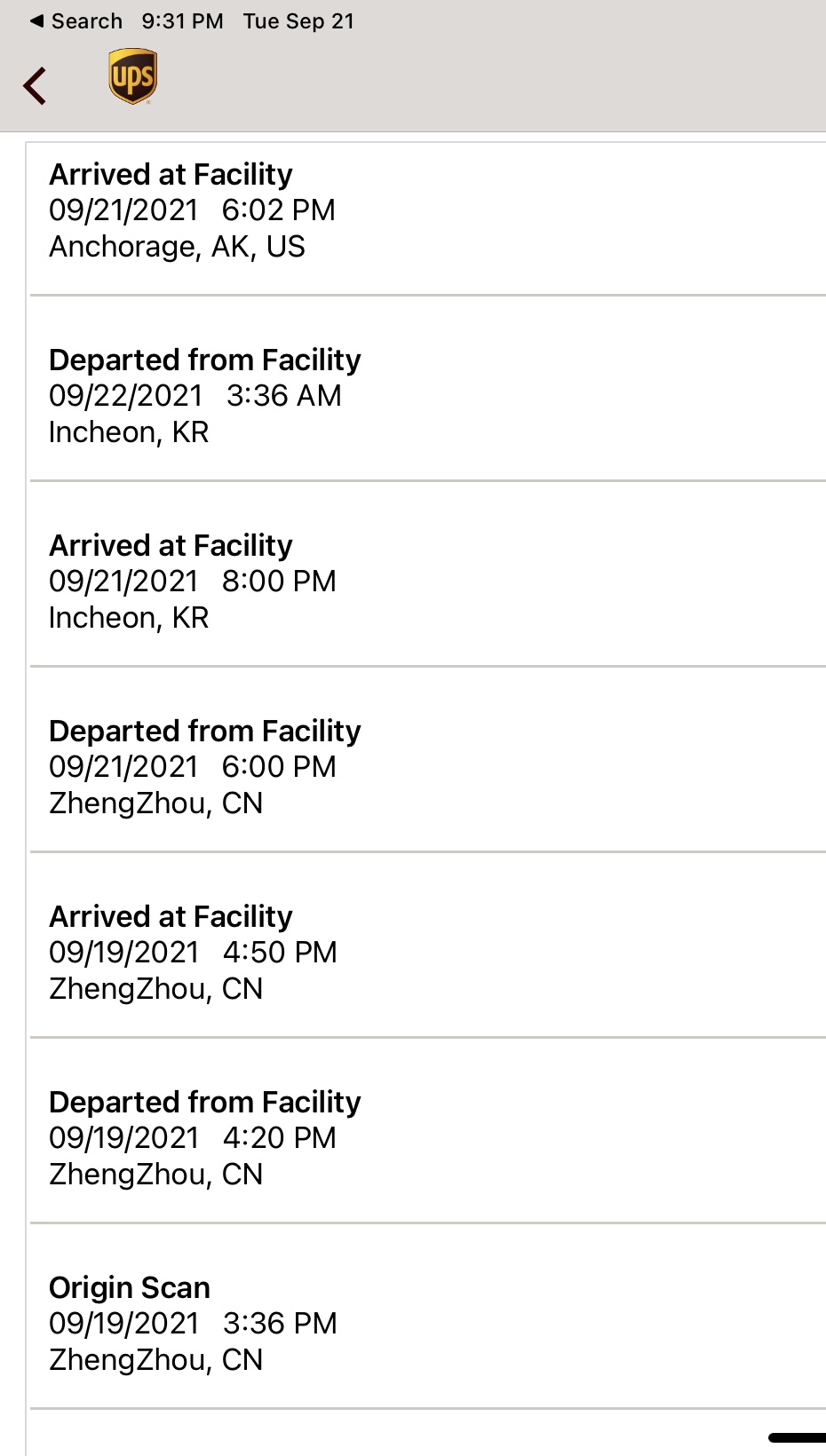Tap the Anchorage, AK, US location text
Screen dimensions: 826x1456
click(177, 247)
